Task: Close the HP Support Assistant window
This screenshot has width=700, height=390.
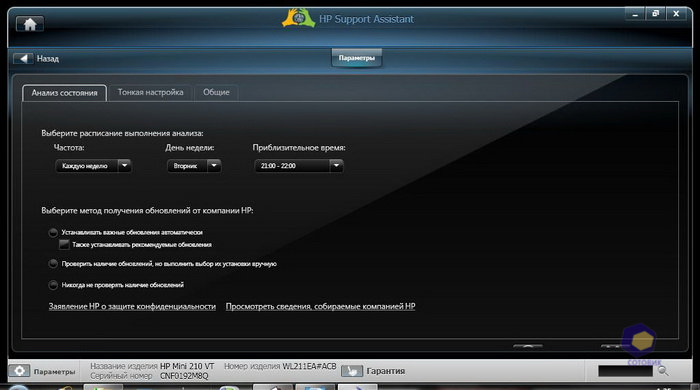Action: (676, 14)
